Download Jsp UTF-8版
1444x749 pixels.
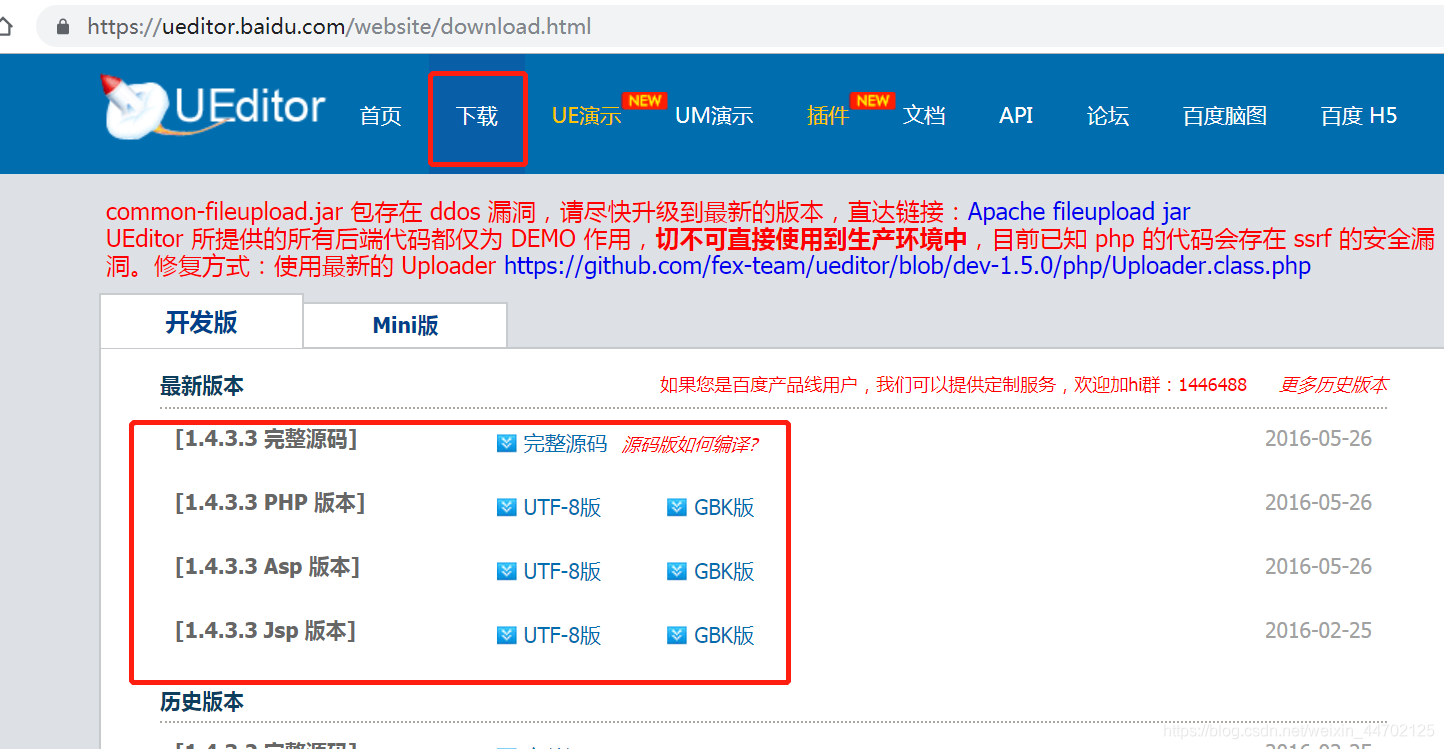[x=562, y=636]
